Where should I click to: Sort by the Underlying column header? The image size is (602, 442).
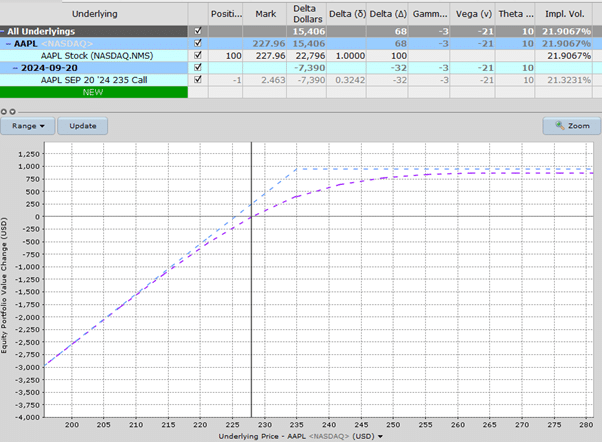95,14
